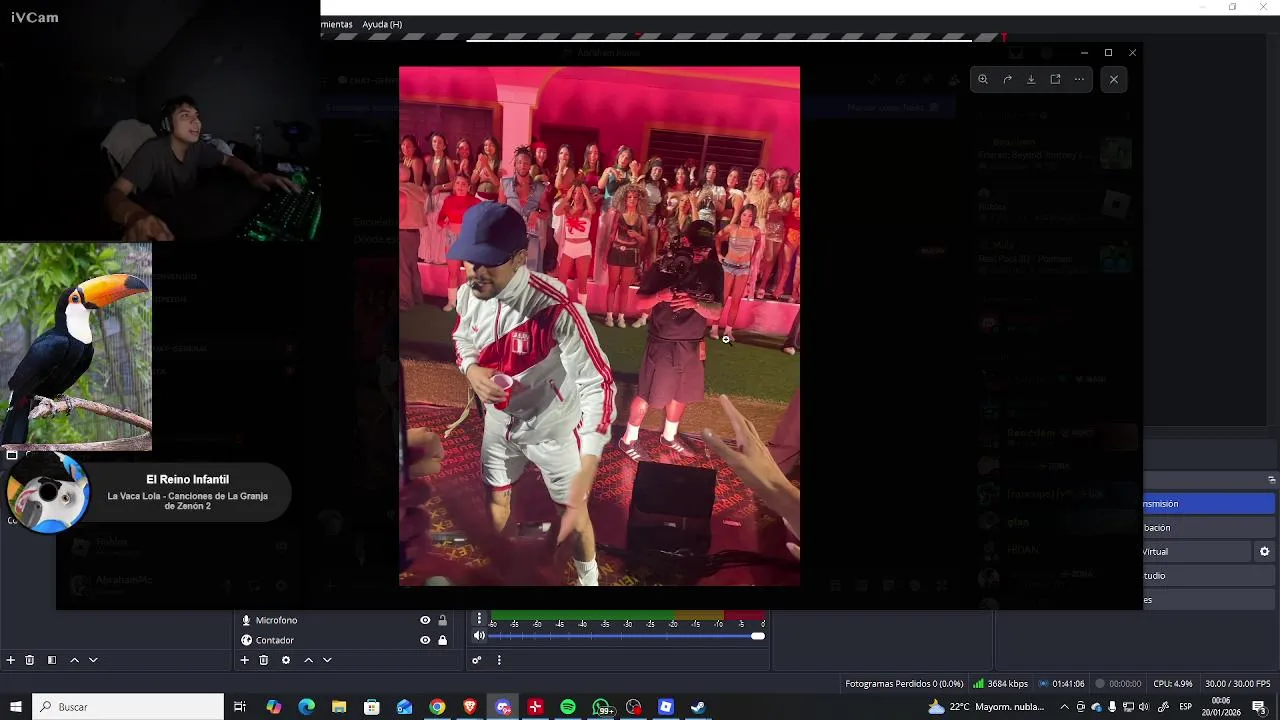Select the Microfono source row
The image size is (1280, 720).
(x=345, y=620)
